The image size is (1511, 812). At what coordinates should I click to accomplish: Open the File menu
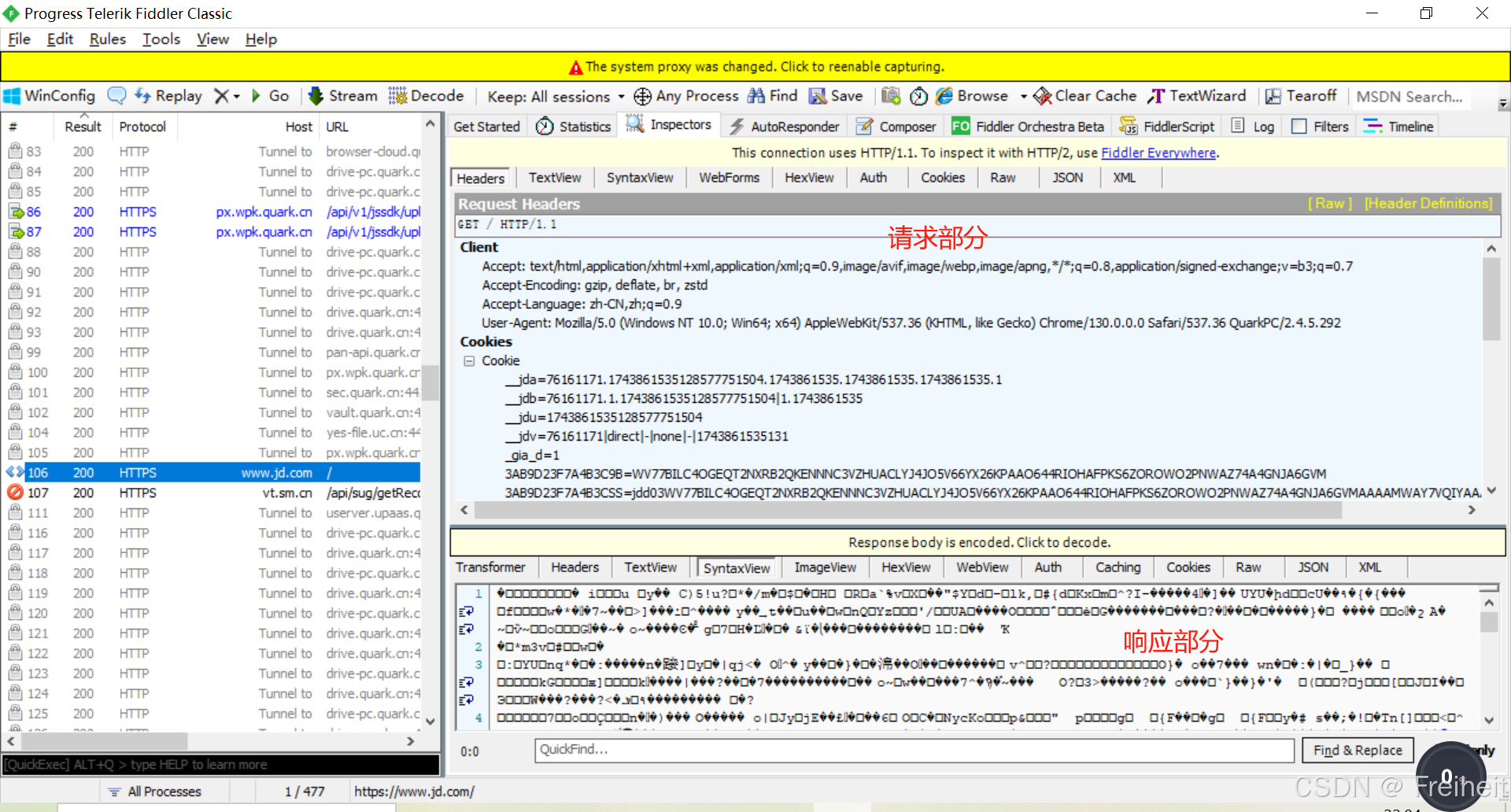tap(19, 39)
